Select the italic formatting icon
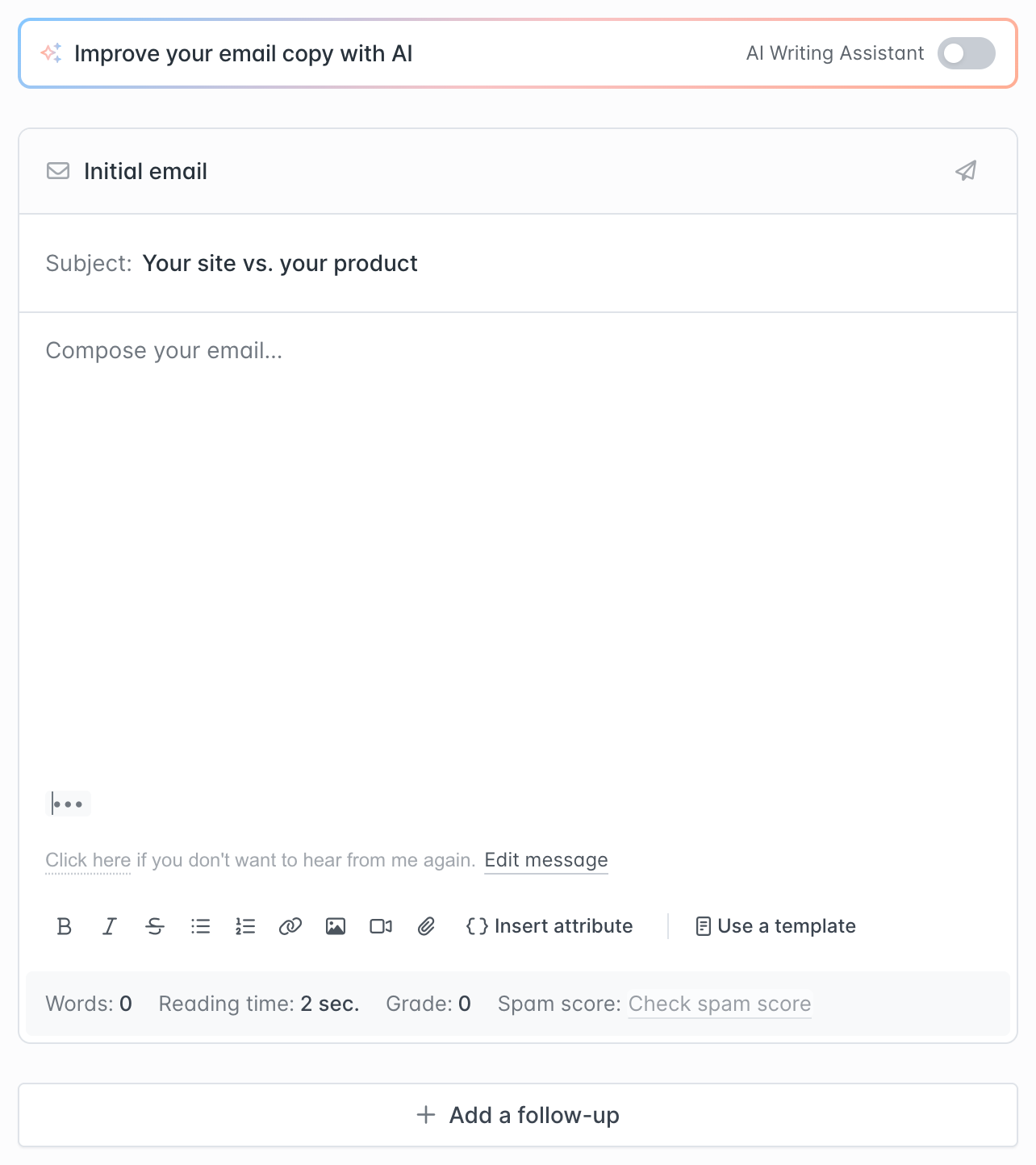Screen dimensions: 1036x1165 [x=110, y=926]
